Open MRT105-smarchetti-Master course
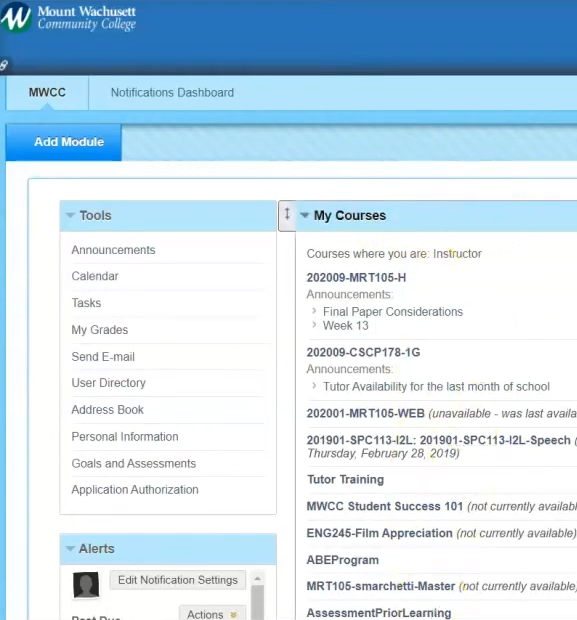The height and width of the screenshot is (620, 577). pyautogui.click(x=381, y=586)
